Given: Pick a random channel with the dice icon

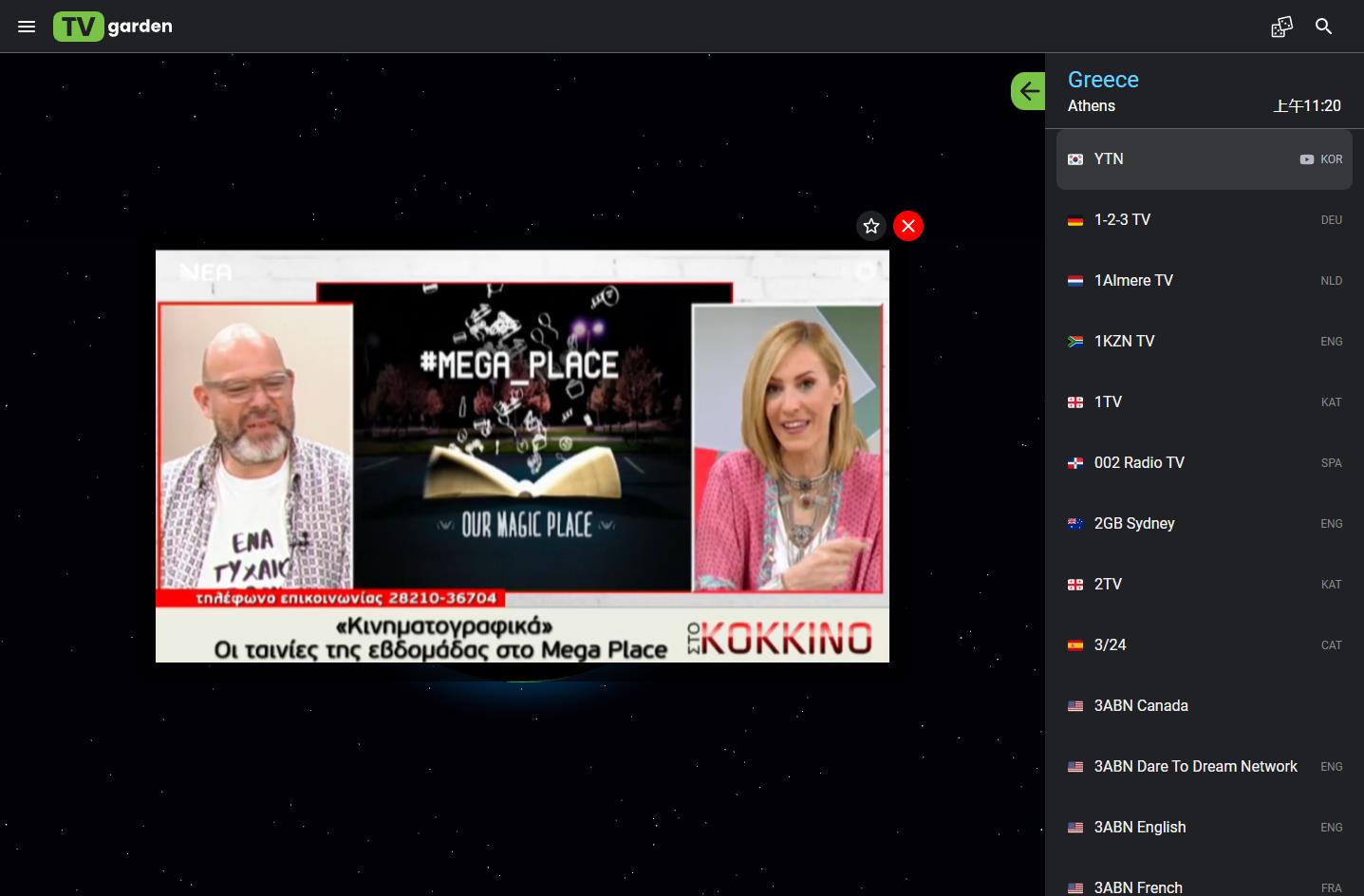Looking at the screenshot, I should pyautogui.click(x=1281, y=27).
